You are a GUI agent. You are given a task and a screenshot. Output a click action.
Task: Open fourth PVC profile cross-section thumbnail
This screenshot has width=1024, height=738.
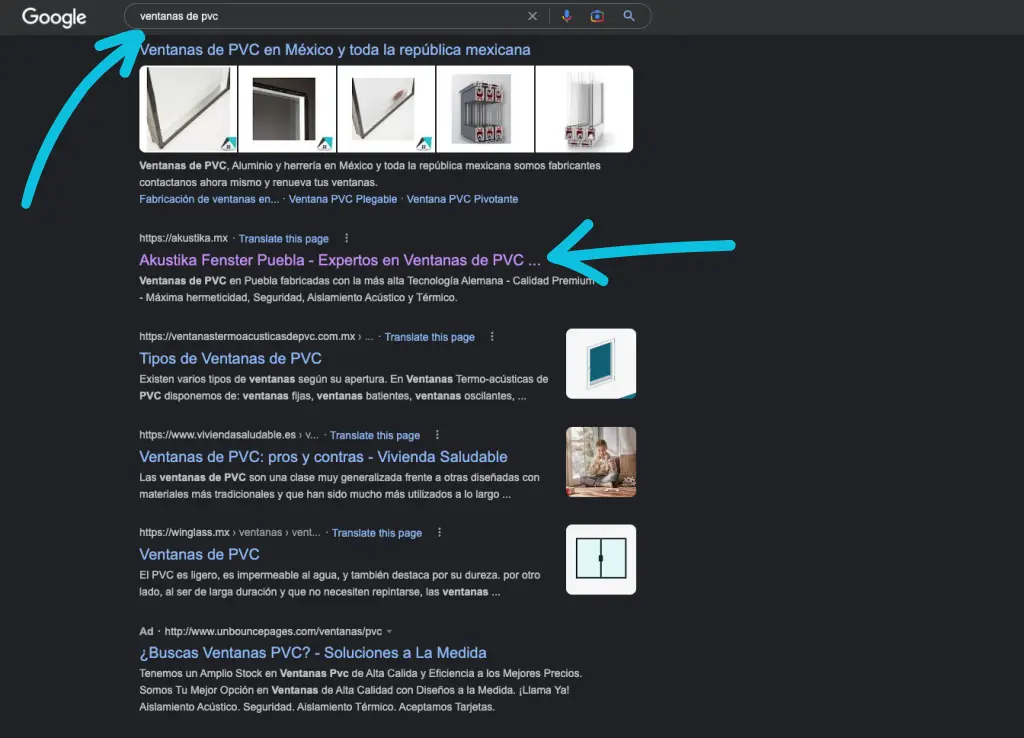tap(485, 109)
